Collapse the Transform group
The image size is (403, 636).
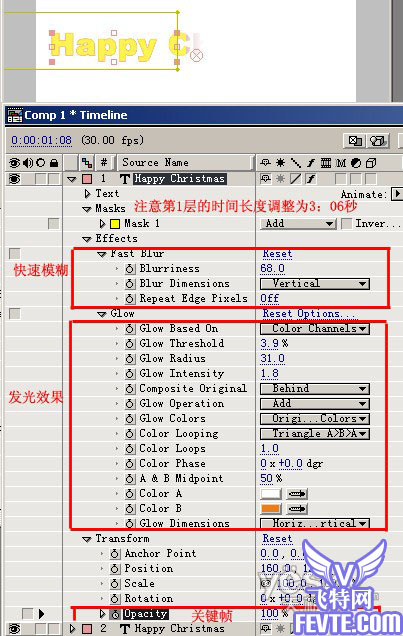pos(86,539)
